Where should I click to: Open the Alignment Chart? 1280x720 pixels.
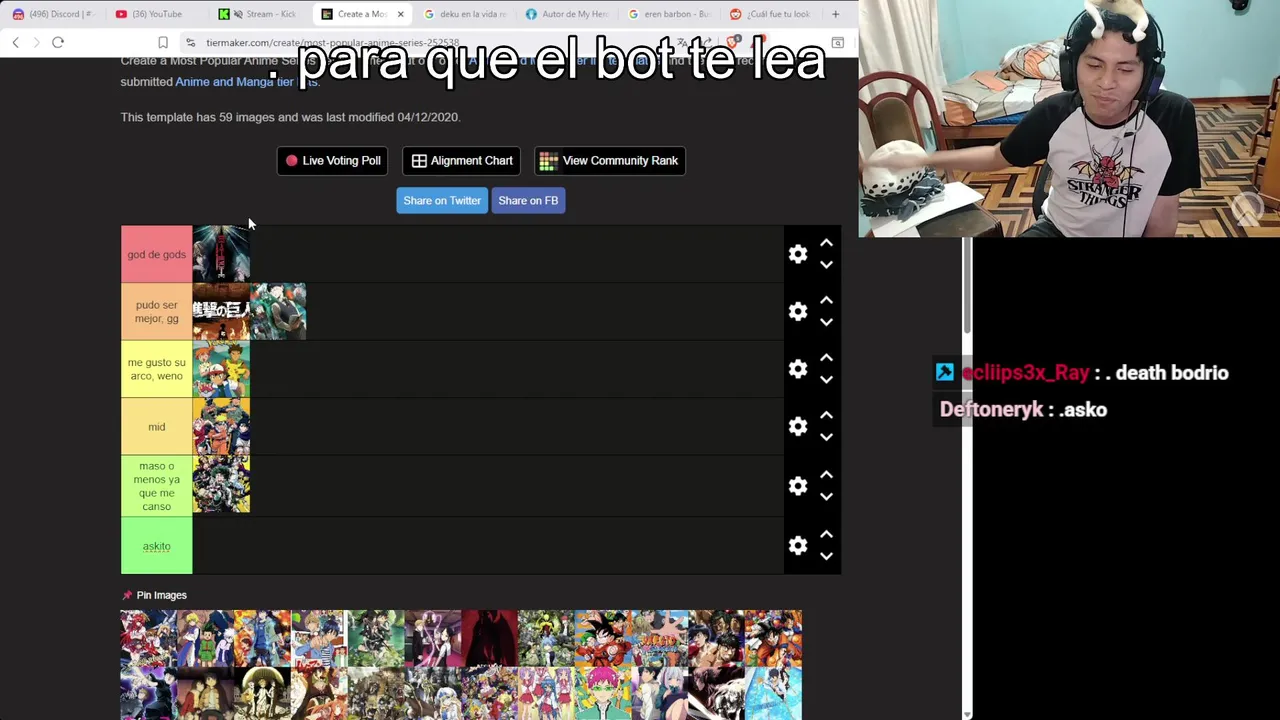pos(462,160)
